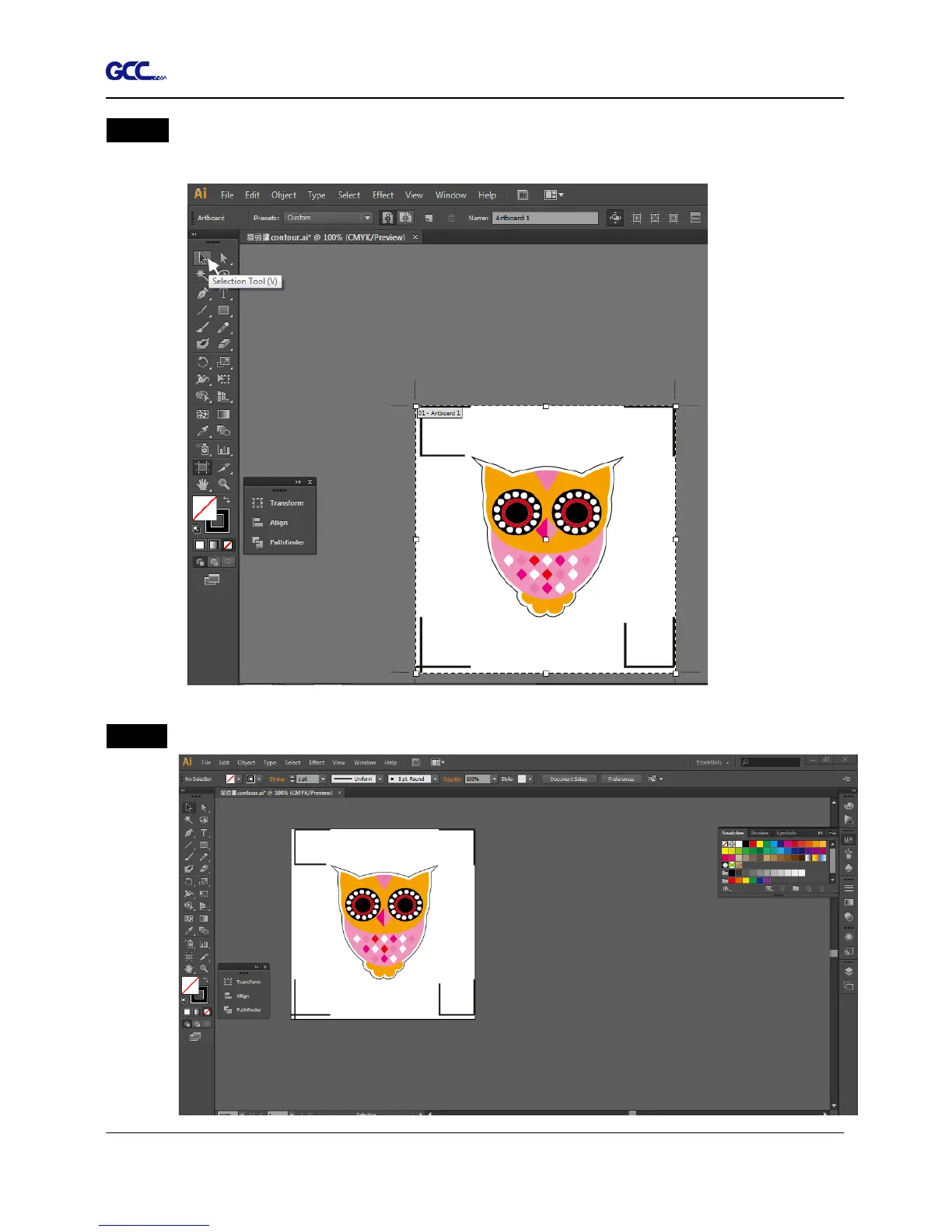Swap fill and stroke arrows in upper toolbox
952x1232 pixels.
click(226, 500)
